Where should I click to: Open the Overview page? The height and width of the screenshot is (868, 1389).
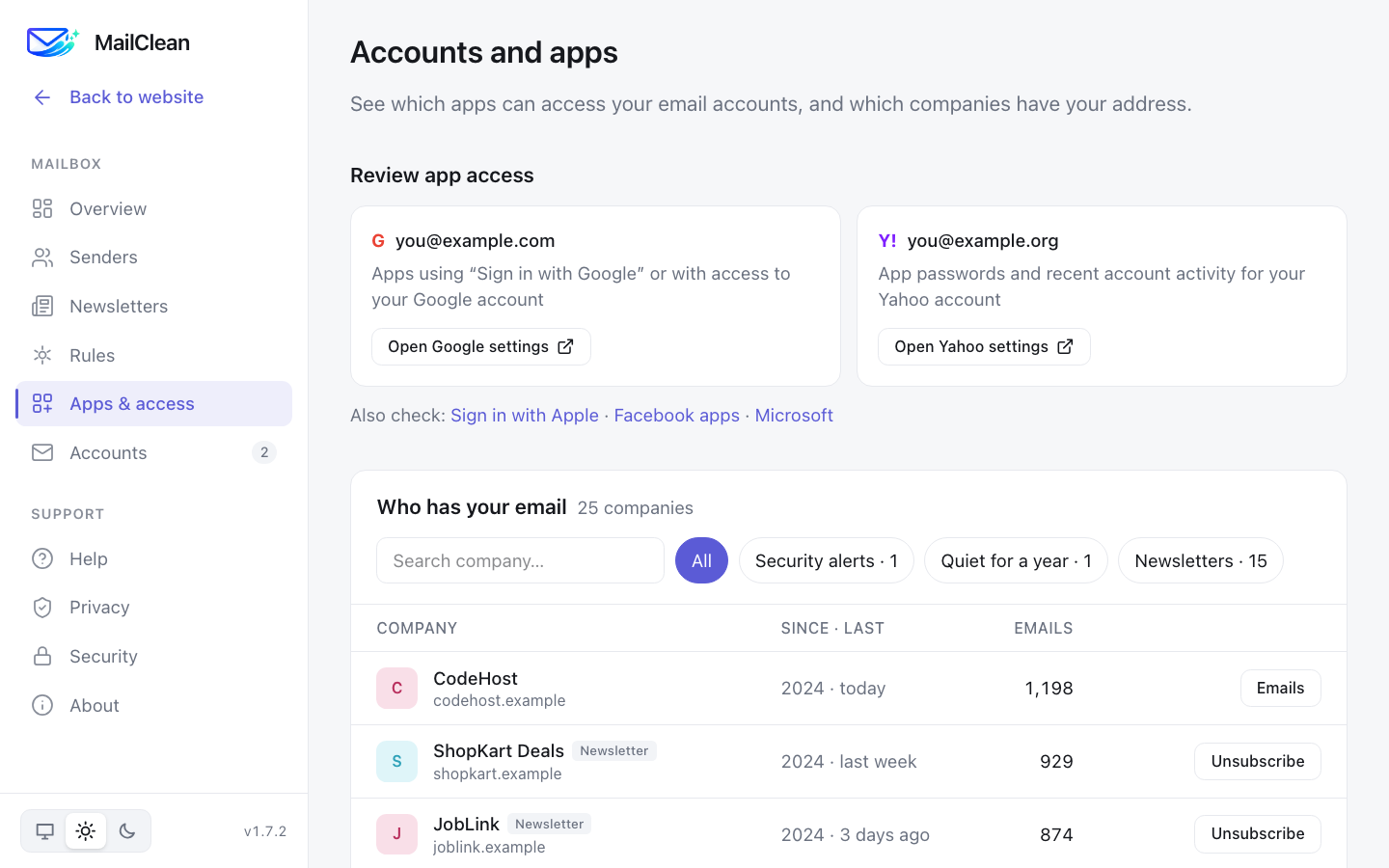point(154,208)
